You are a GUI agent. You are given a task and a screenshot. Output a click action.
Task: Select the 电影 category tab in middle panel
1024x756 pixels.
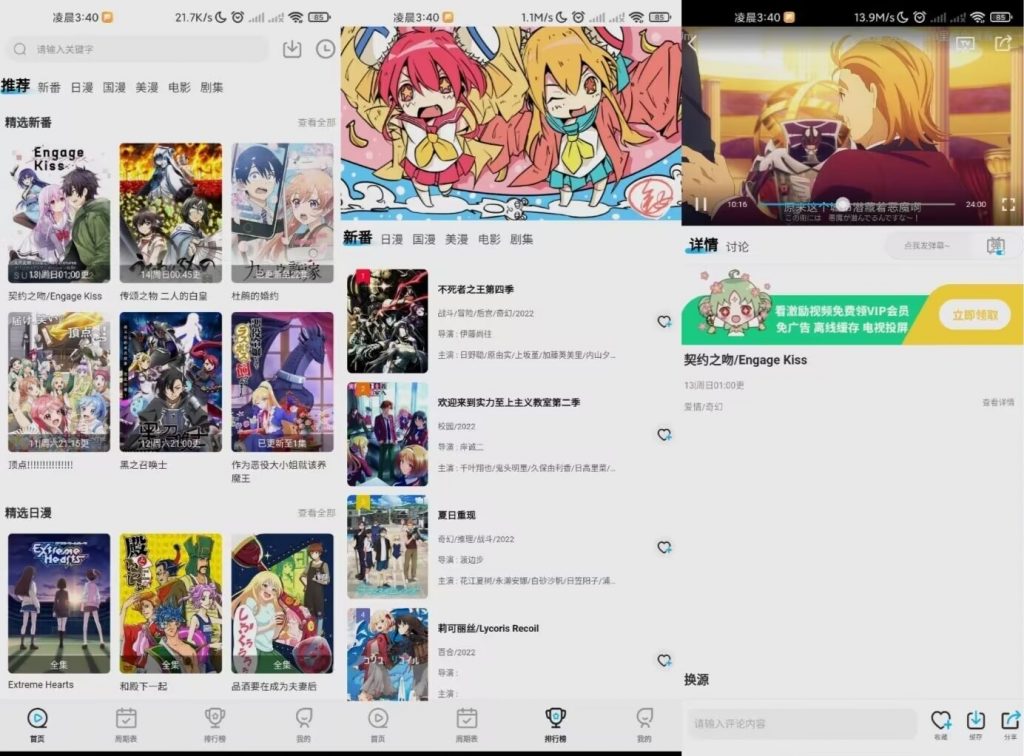point(488,239)
